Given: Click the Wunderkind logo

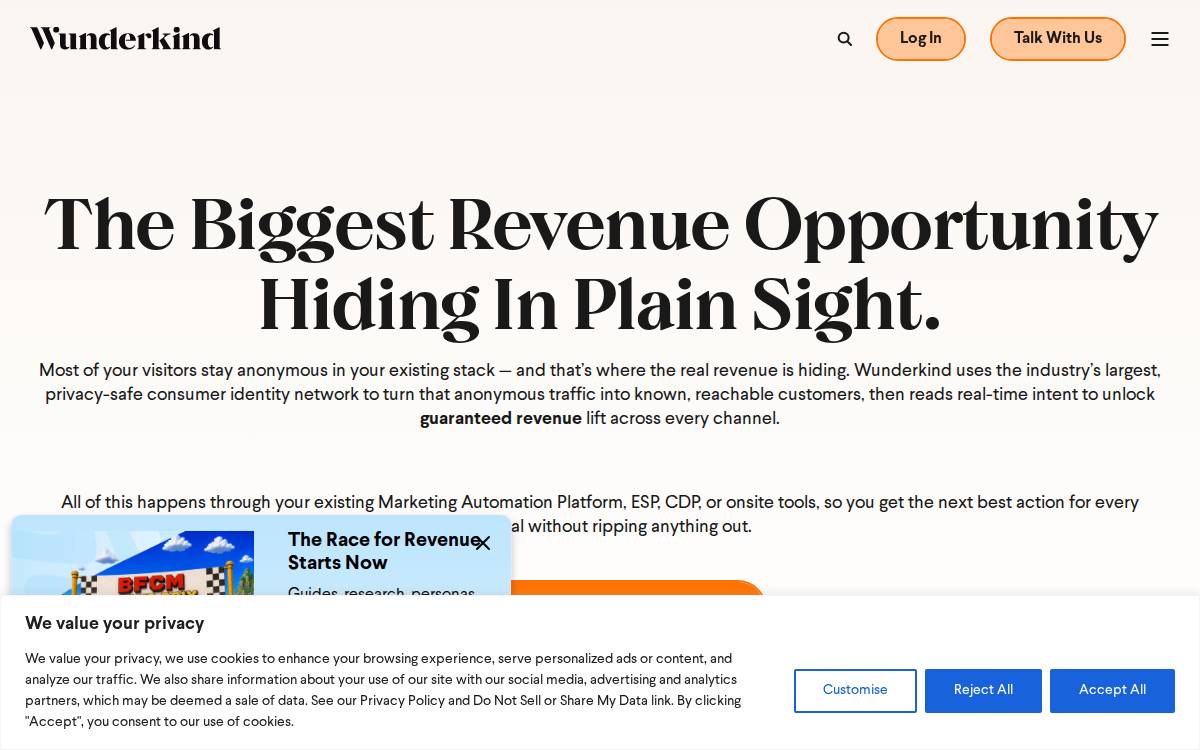Looking at the screenshot, I should (x=126, y=39).
